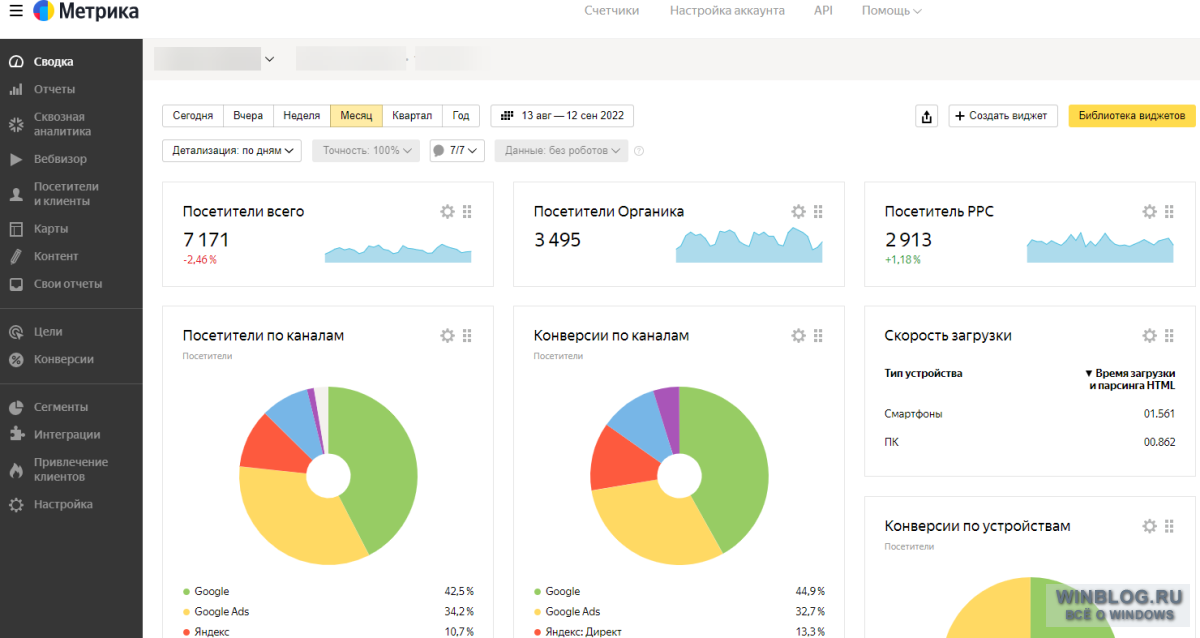This screenshot has width=1200, height=638.
Task: Click the Посетители и клиенты person icon
Action: pyautogui.click(x=16, y=194)
